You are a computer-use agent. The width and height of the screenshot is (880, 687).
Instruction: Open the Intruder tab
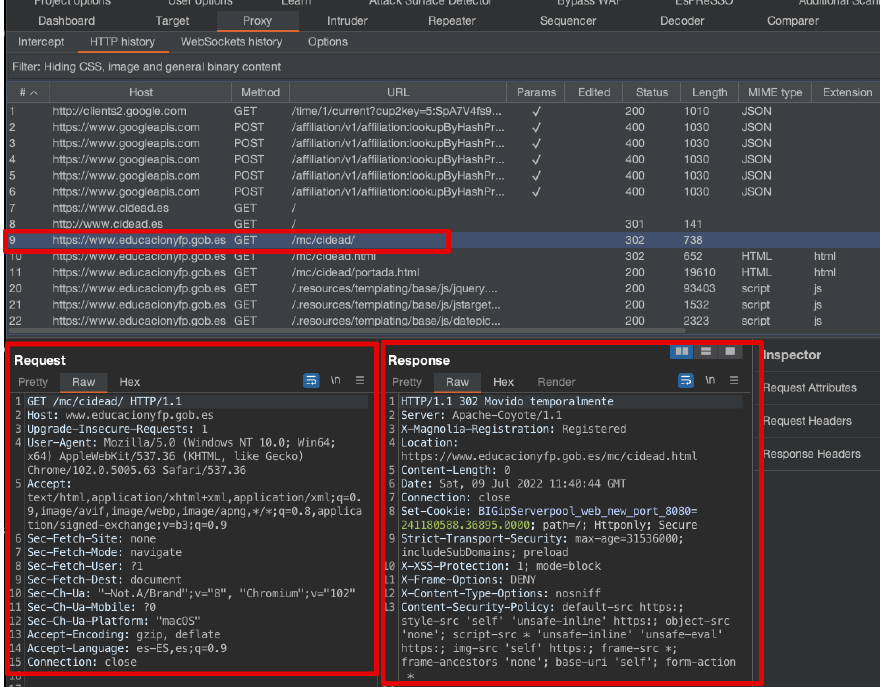coord(347,21)
